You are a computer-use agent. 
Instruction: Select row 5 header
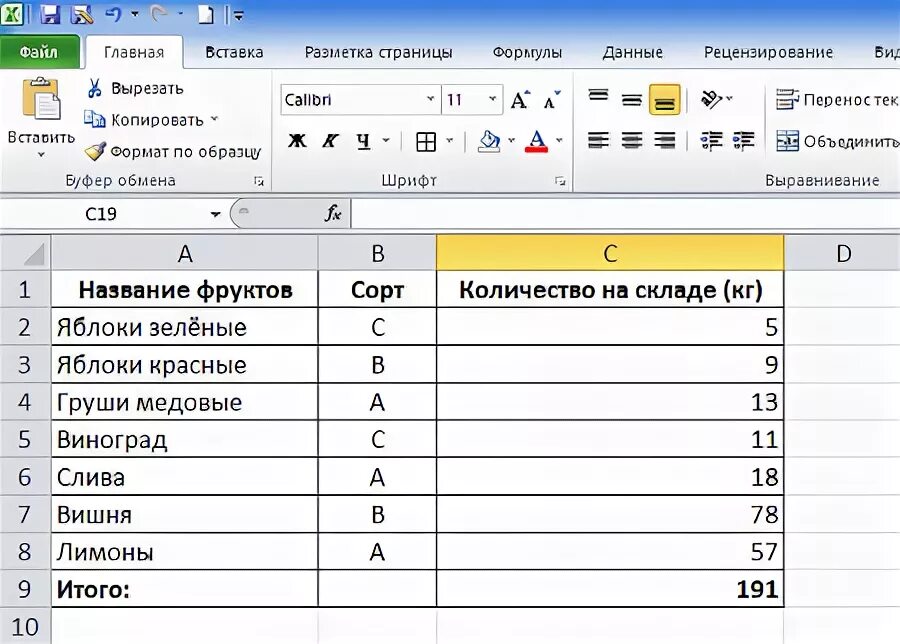tap(25, 440)
